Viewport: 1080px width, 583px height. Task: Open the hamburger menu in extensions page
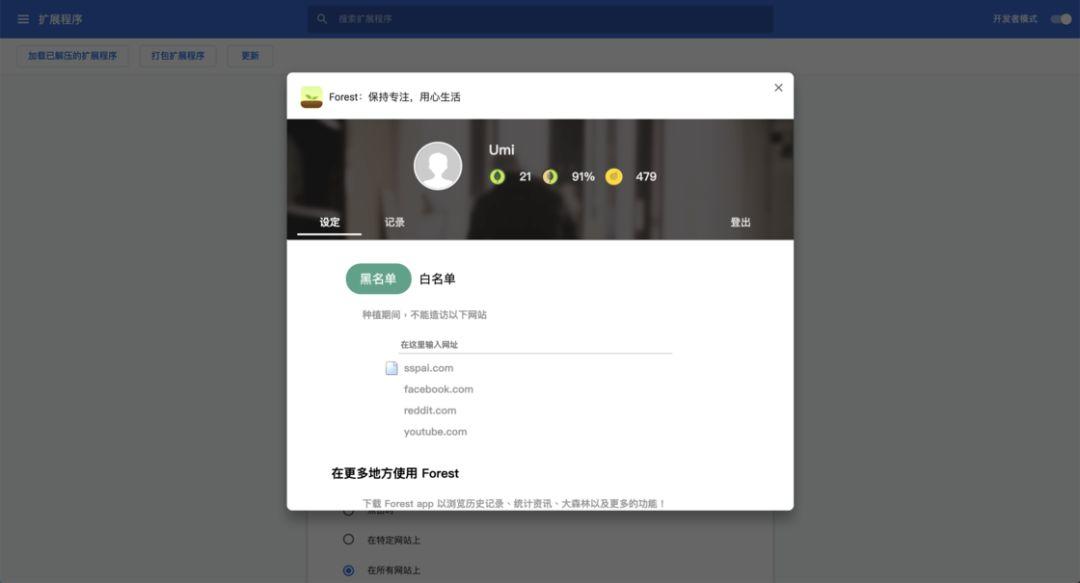point(23,19)
